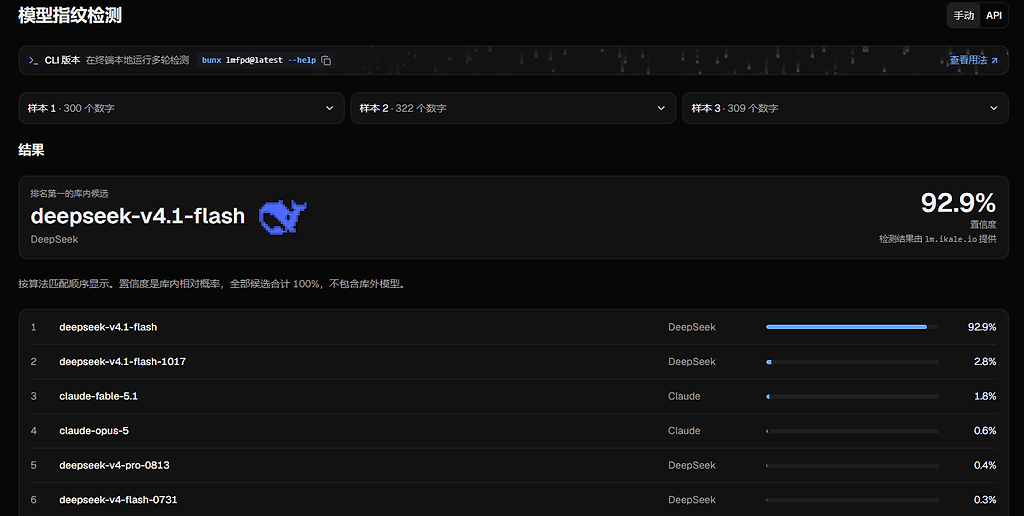The width and height of the screenshot is (1024, 516).
Task: Select the deepseek-v4-pro-0813 row
Action: (513, 466)
